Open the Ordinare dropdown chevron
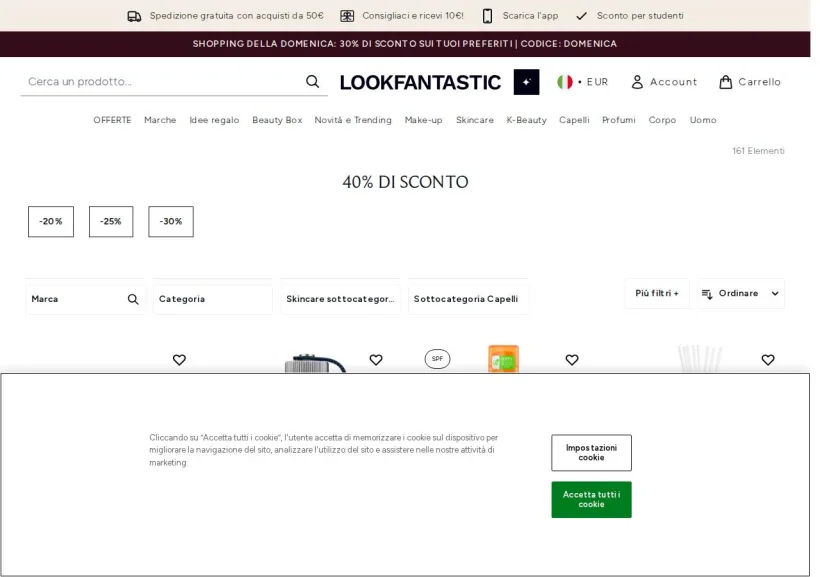The width and height of the screenshot is (820, 577). coord(775,294)
